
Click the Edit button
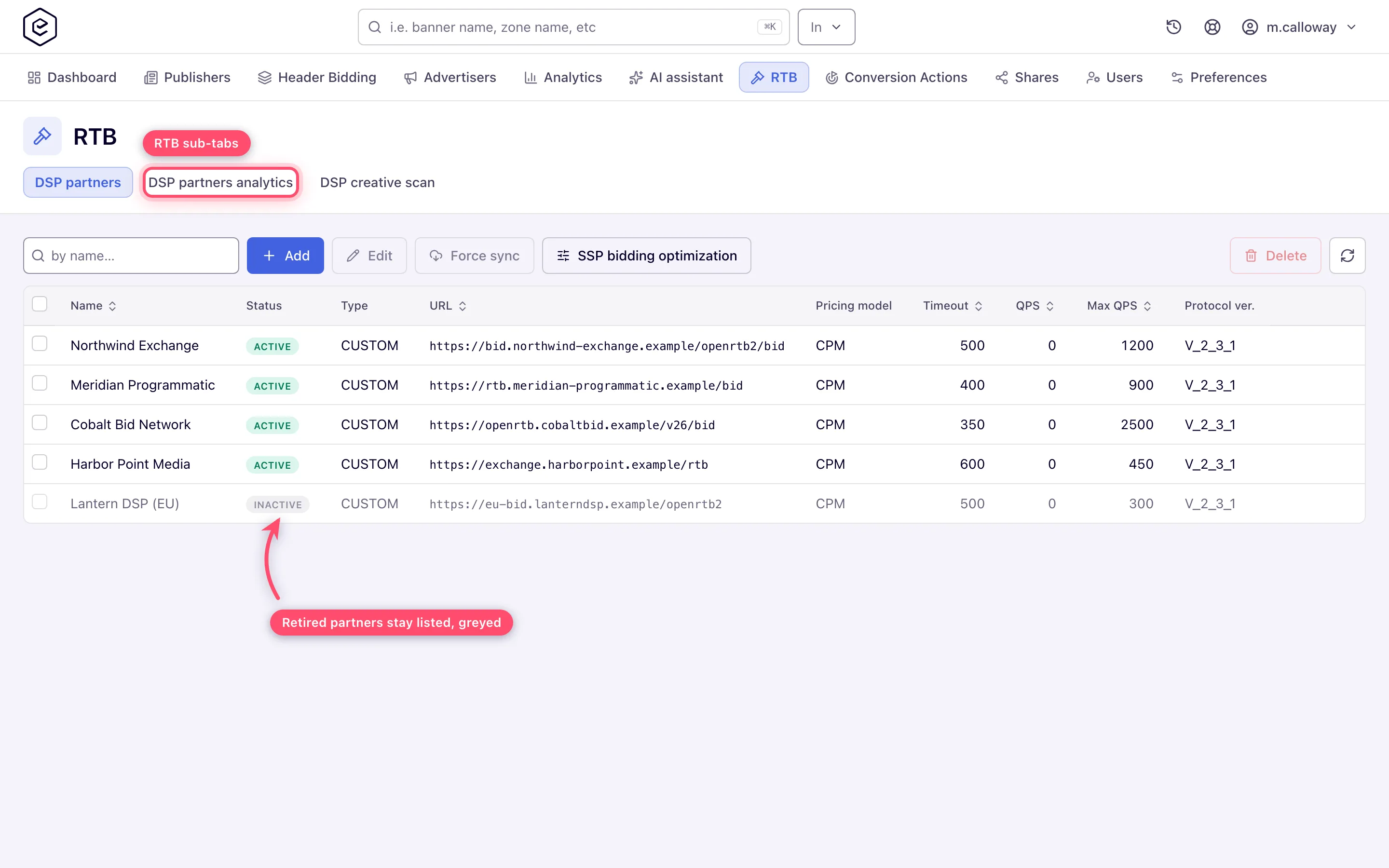[x=369, y=256]
